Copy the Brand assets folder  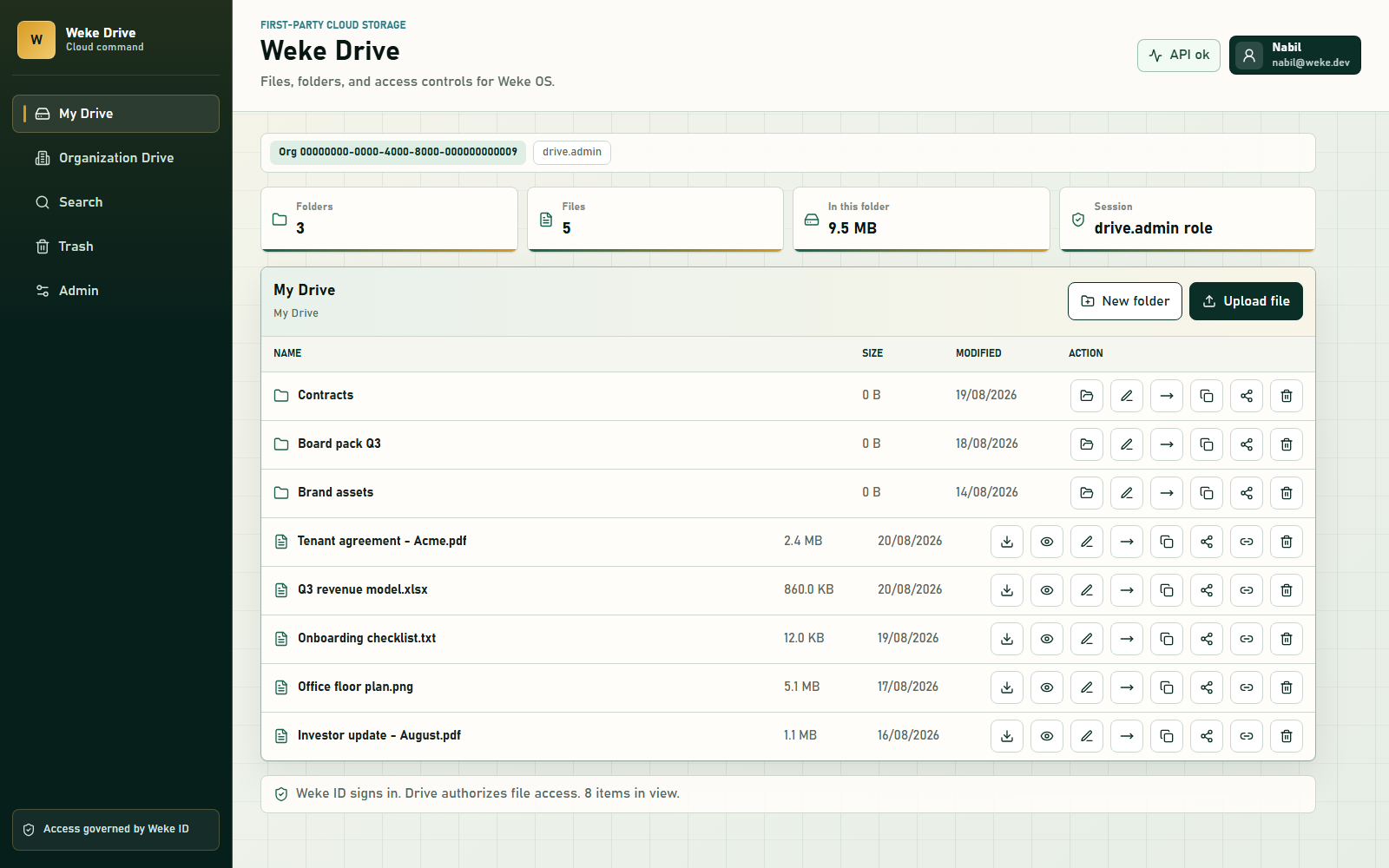[1207, 493]
